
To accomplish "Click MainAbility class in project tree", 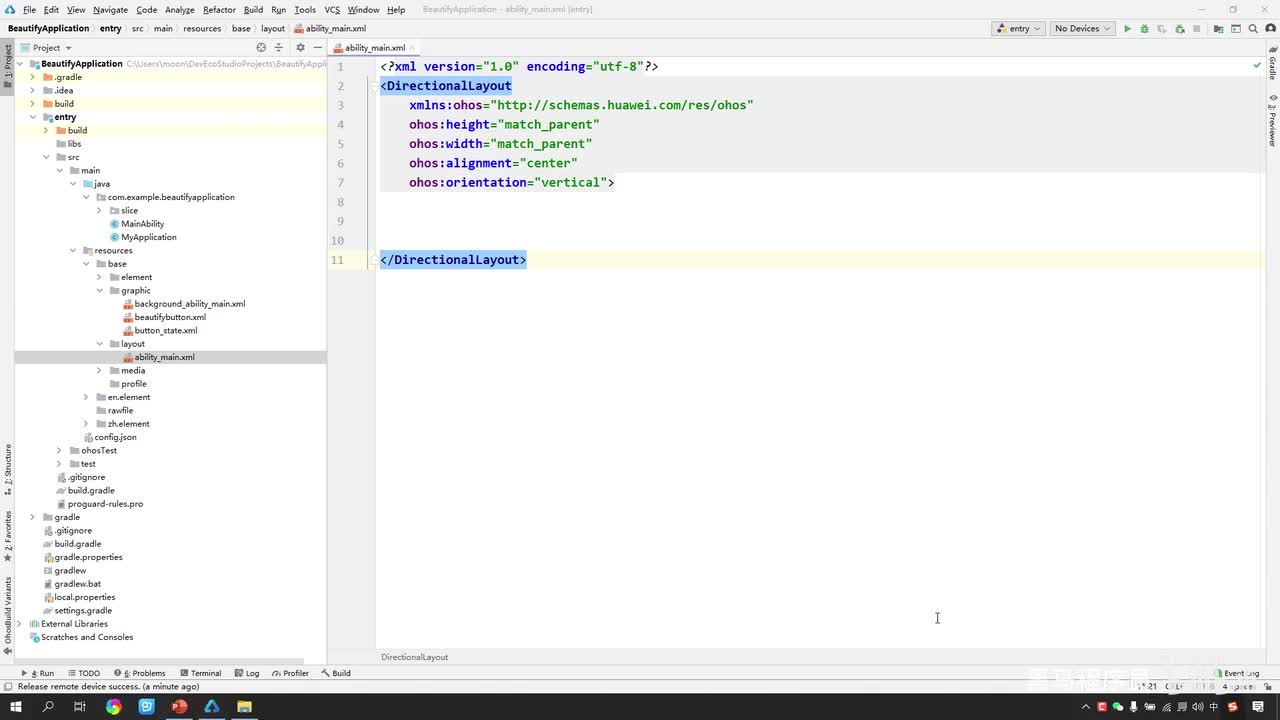I will (142, 224).
